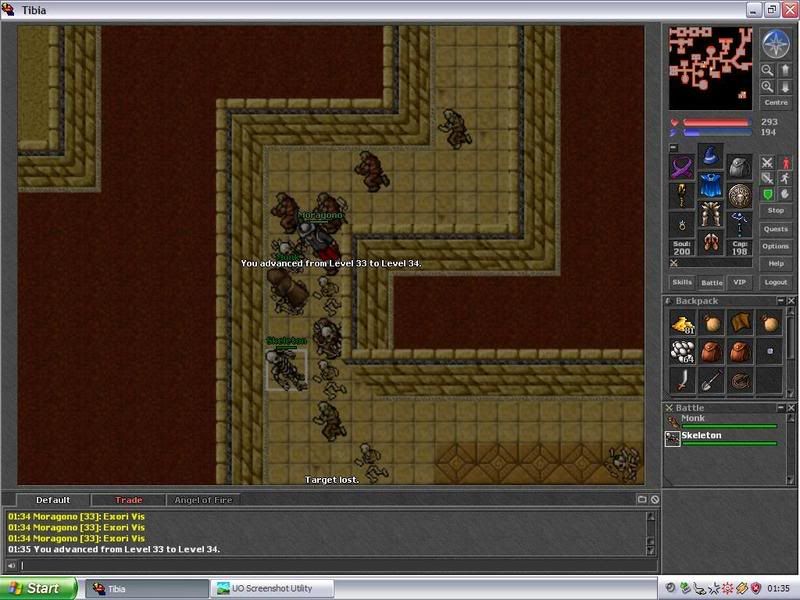Screen dimensions: 800x600
Task: Click the compass rose on the minimap panel
Action: (776, 44)
